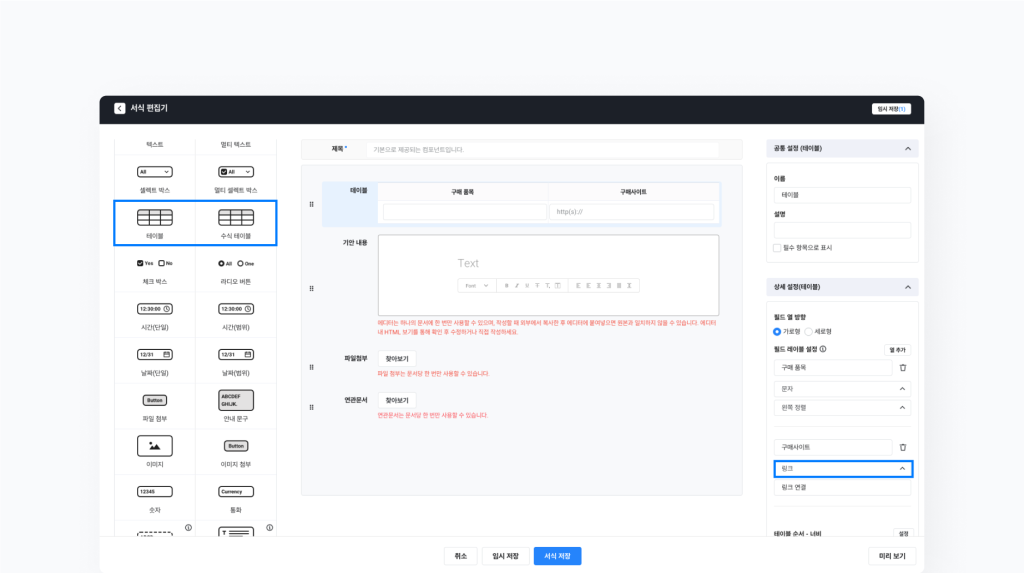Viewport: 1024px width, 573px height.
Task: Select the 수식 테이블 component icon
Action: [236, 218]
